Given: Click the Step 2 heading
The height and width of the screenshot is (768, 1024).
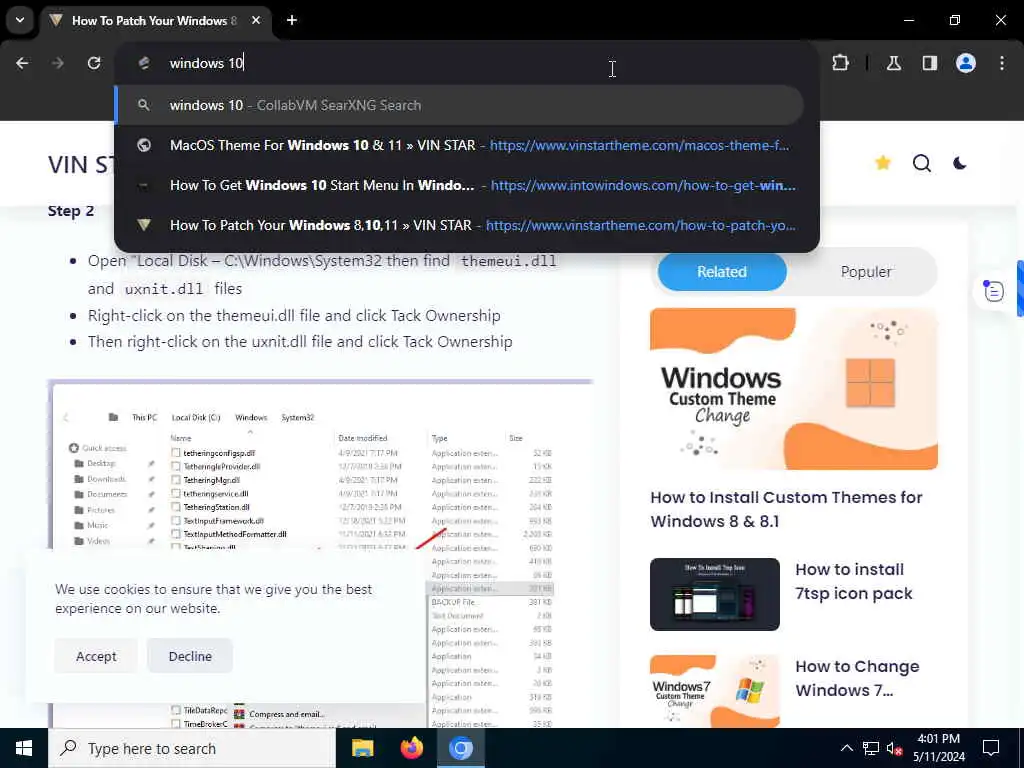Looking at the screenshot, I should pyautogui.click(x=71, y=211).
